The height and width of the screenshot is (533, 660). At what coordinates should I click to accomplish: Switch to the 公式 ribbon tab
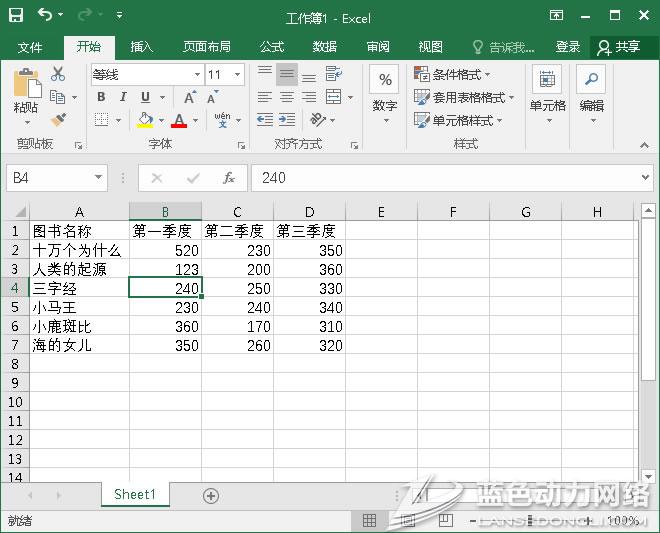(x=272, y=47)
